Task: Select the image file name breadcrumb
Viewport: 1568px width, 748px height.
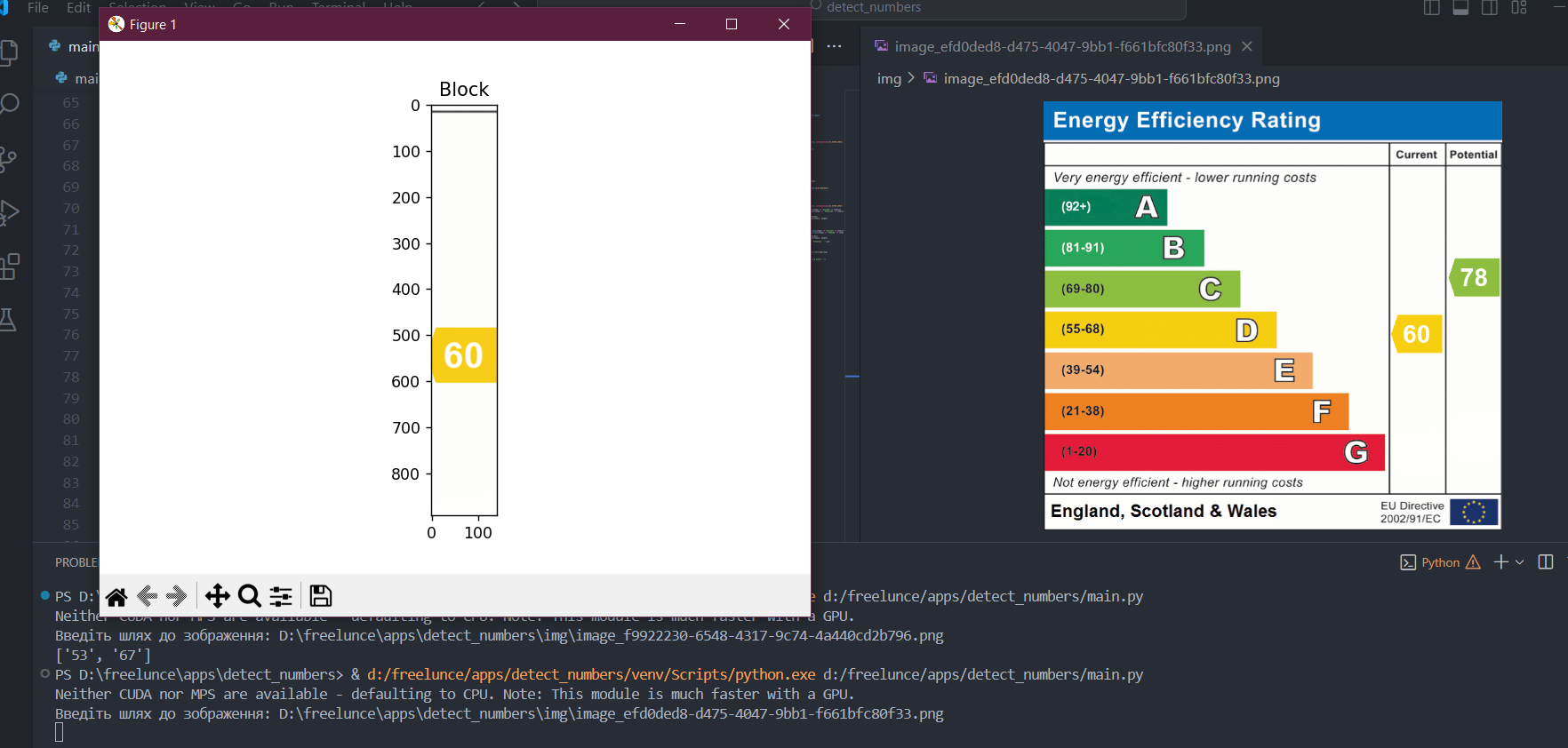Action: [1111, 78]
